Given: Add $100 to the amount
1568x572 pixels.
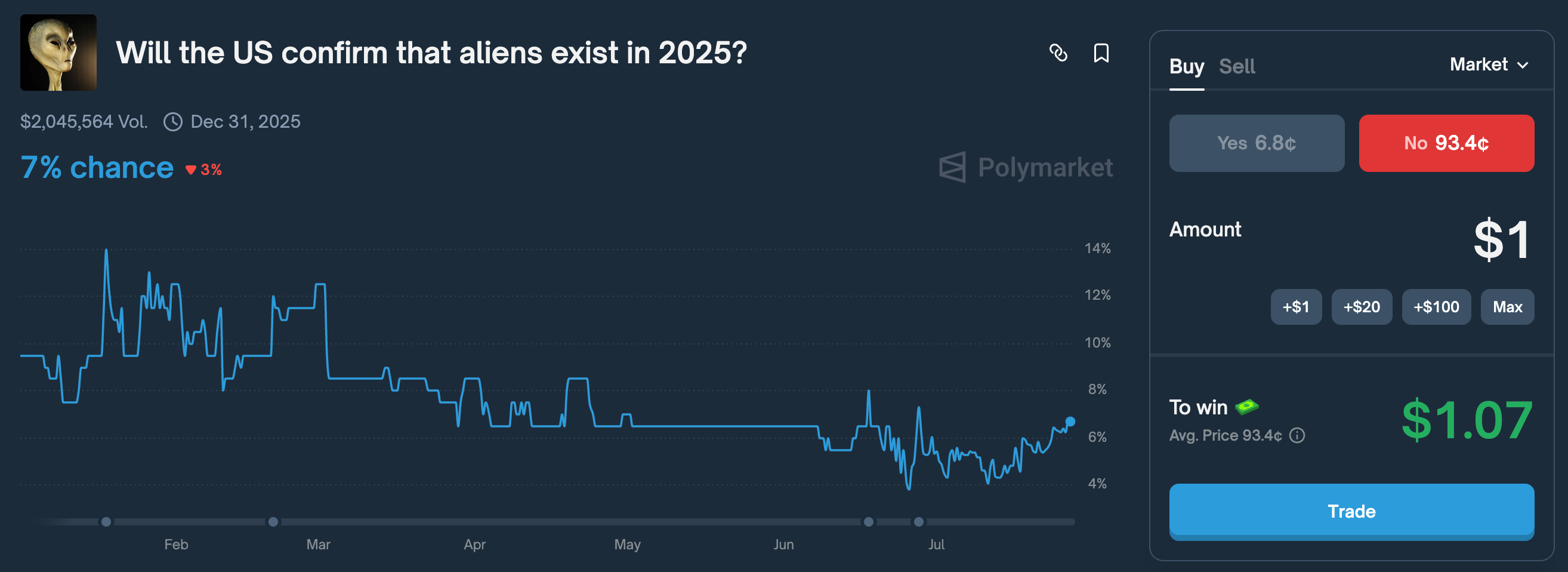Looking at the screenshot, I should pyautogui.click(x=1436, y=307).
